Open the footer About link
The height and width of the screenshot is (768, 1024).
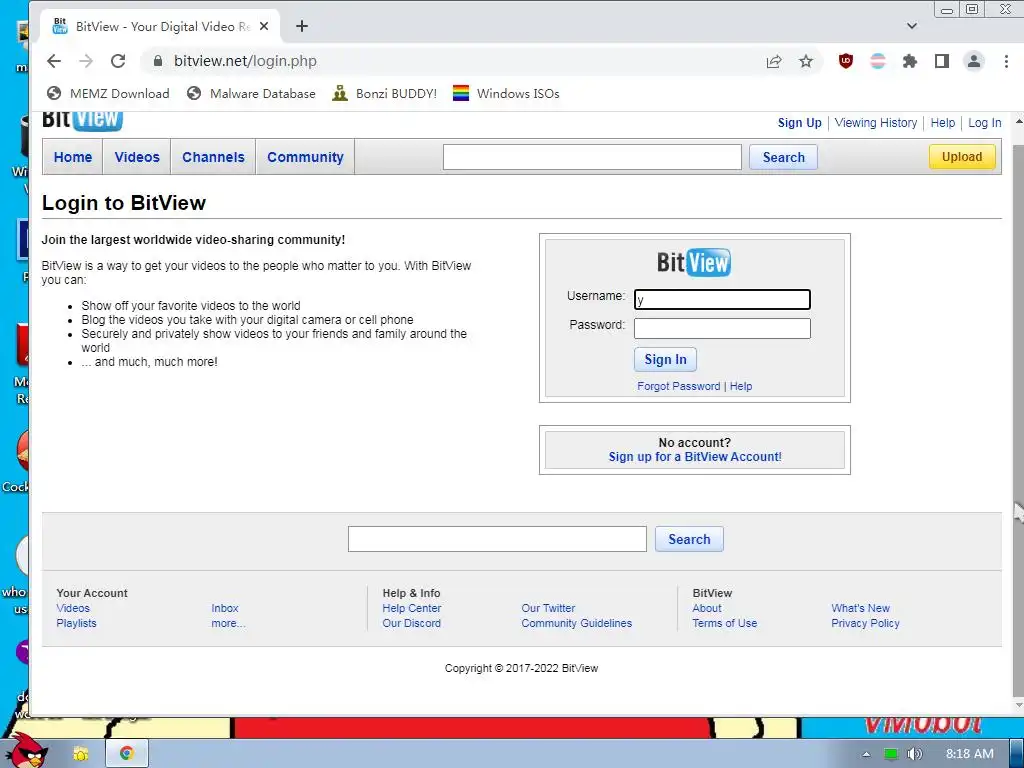[x=707, y=608]
